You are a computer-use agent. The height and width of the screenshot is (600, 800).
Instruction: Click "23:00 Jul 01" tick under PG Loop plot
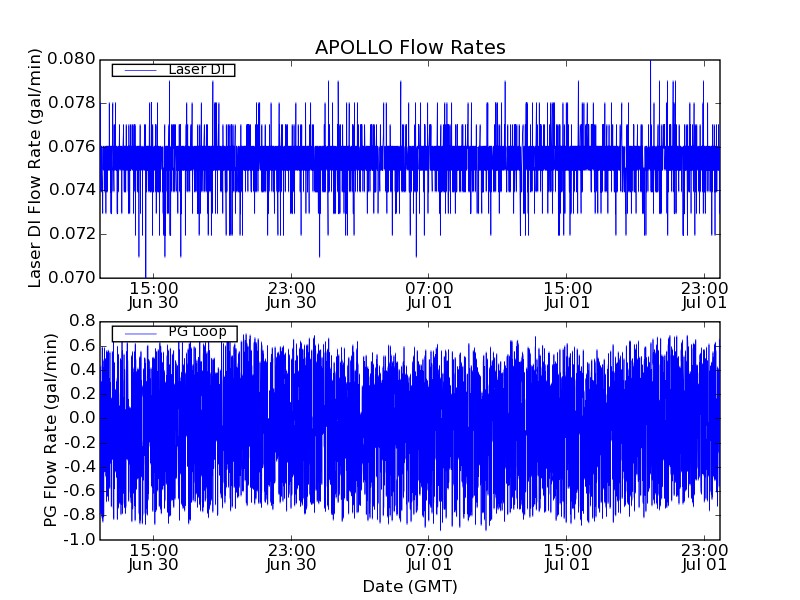[x=705, y=558]
